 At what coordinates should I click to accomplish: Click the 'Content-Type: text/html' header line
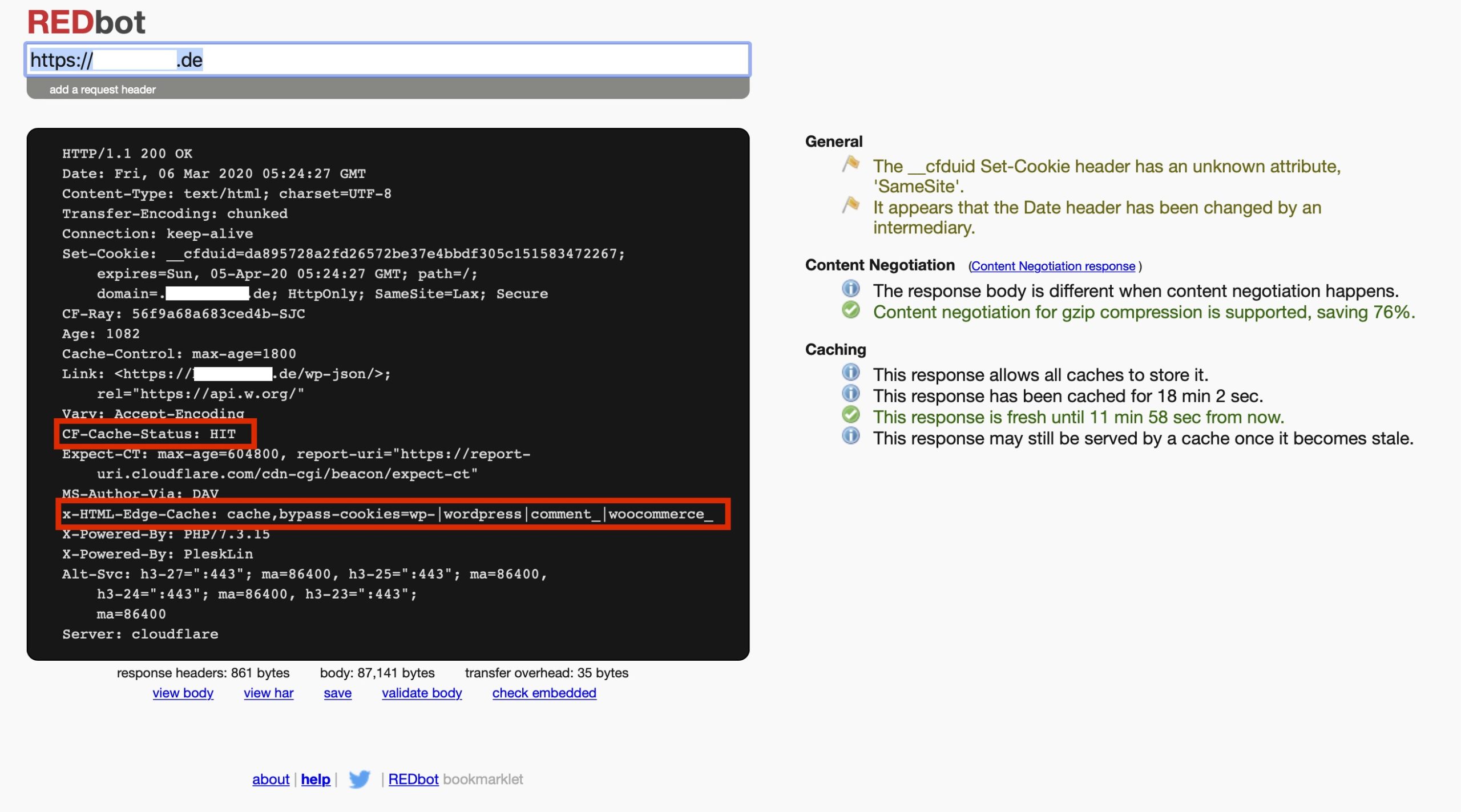(x=227, y=193)
